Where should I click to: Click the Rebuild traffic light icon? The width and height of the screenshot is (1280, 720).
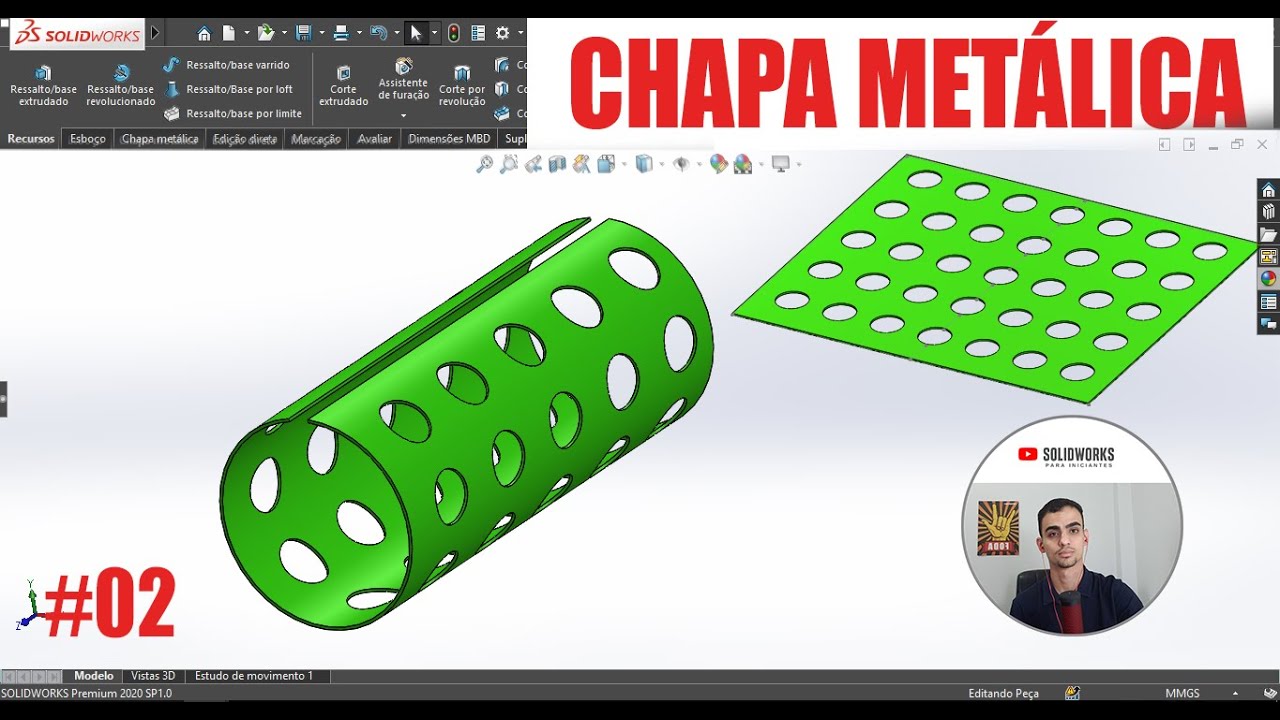[453, 33]
